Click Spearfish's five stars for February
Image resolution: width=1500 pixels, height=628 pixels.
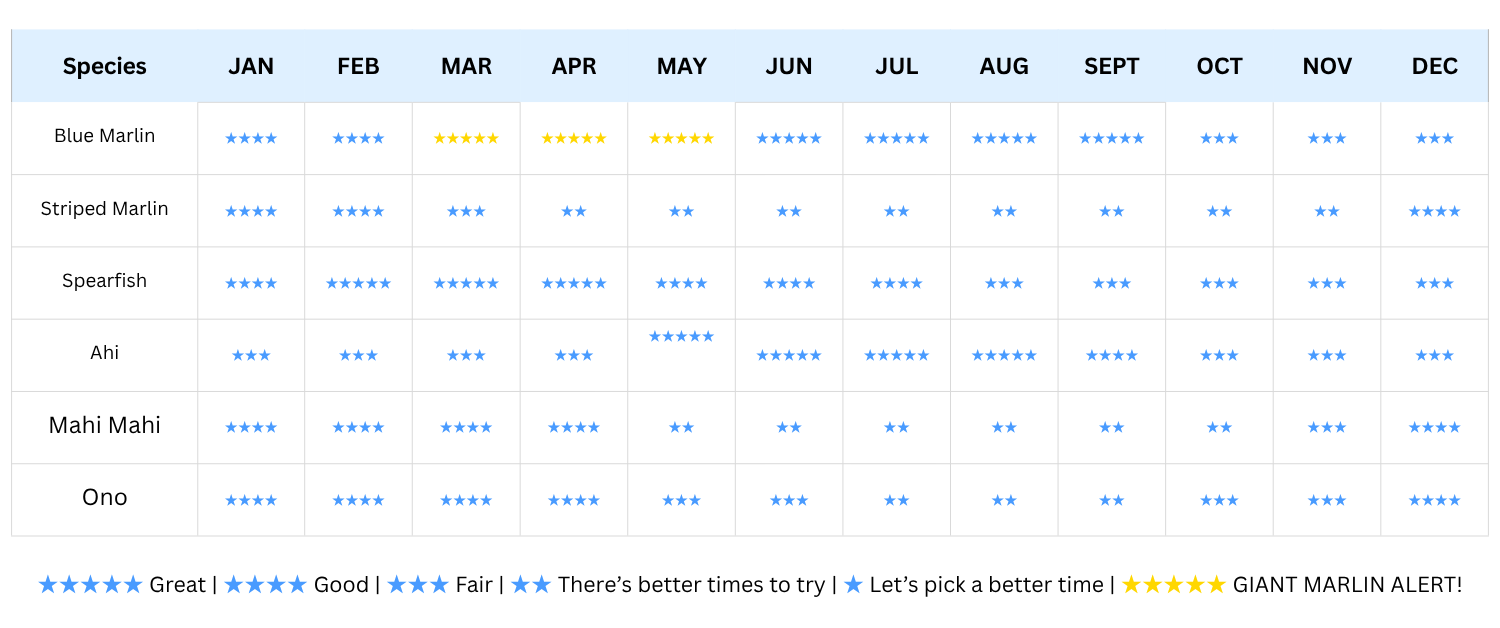358,284
